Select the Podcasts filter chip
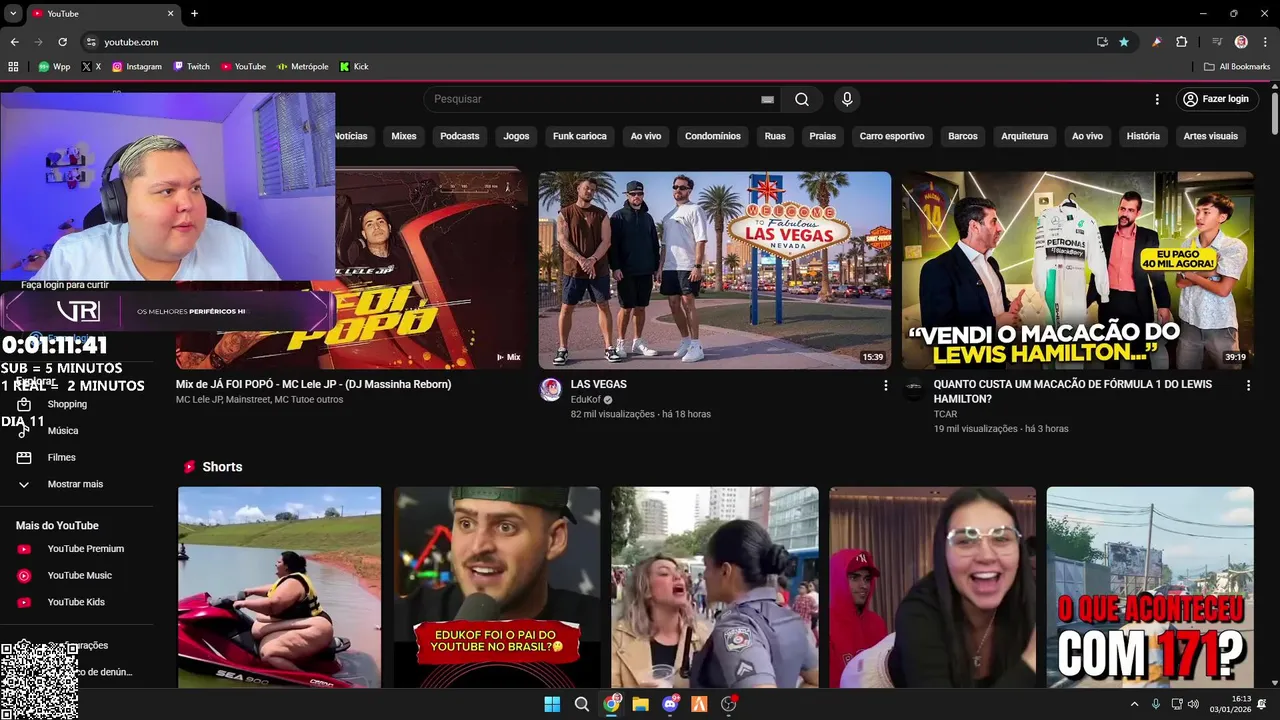This screenshot has height=720, width=1280. [x=460, y=136]
